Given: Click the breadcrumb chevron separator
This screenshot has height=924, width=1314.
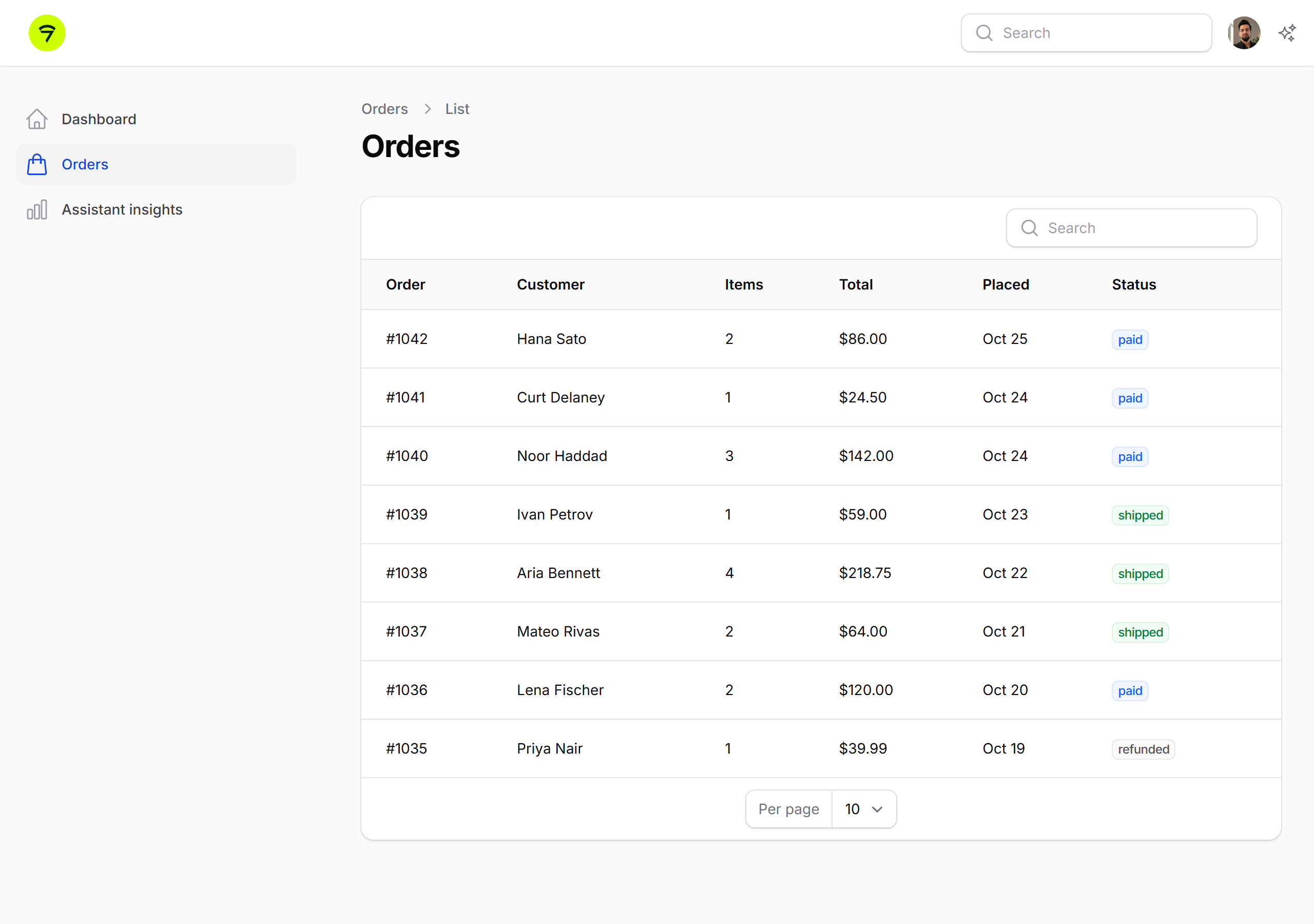Looking at the screenshot, I should [428, 109].
